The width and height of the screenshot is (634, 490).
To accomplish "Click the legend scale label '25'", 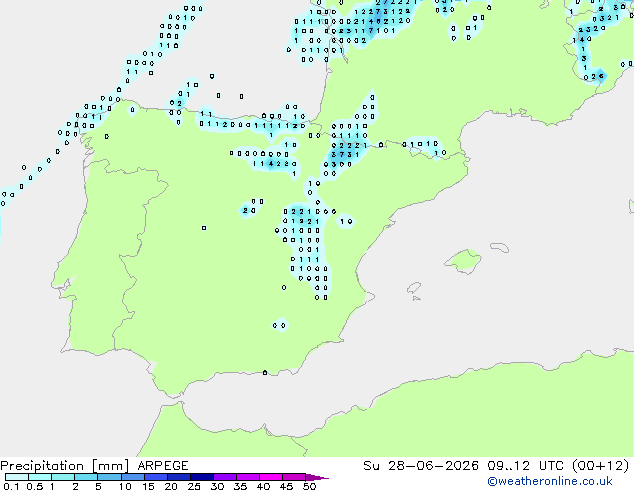I will pyautogui.click(x=194, y=486).
